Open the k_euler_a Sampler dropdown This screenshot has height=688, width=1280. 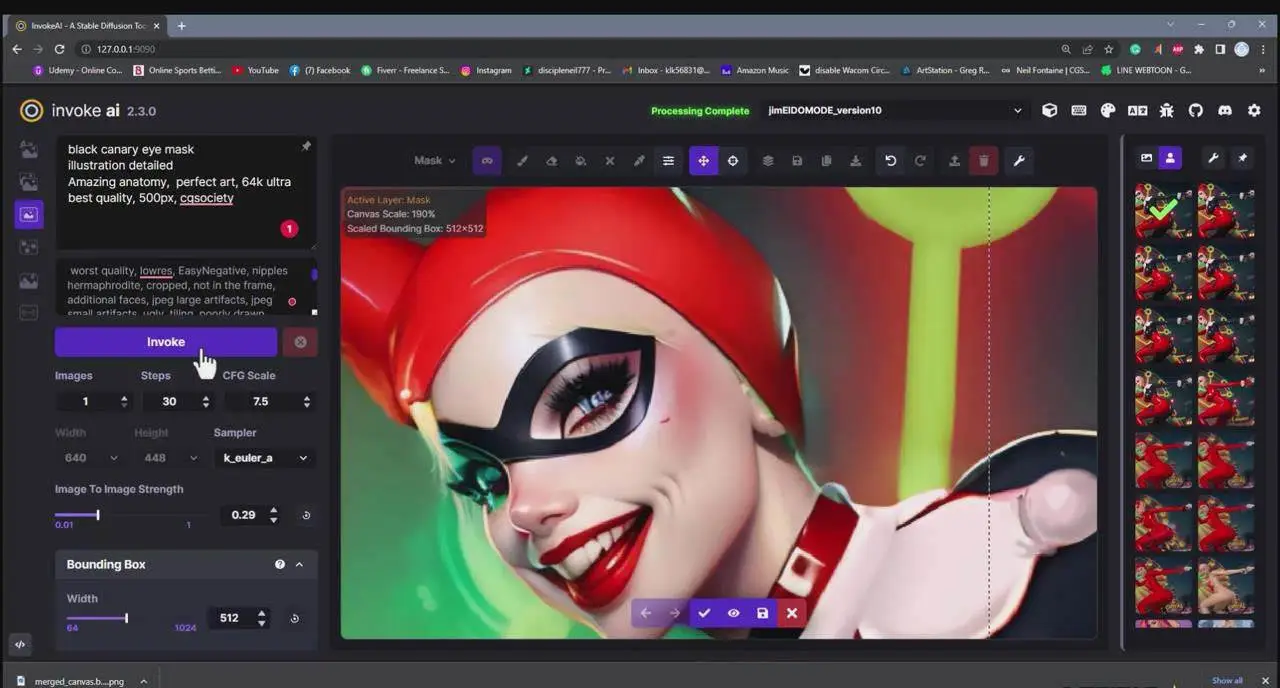[x=264, y=458]
